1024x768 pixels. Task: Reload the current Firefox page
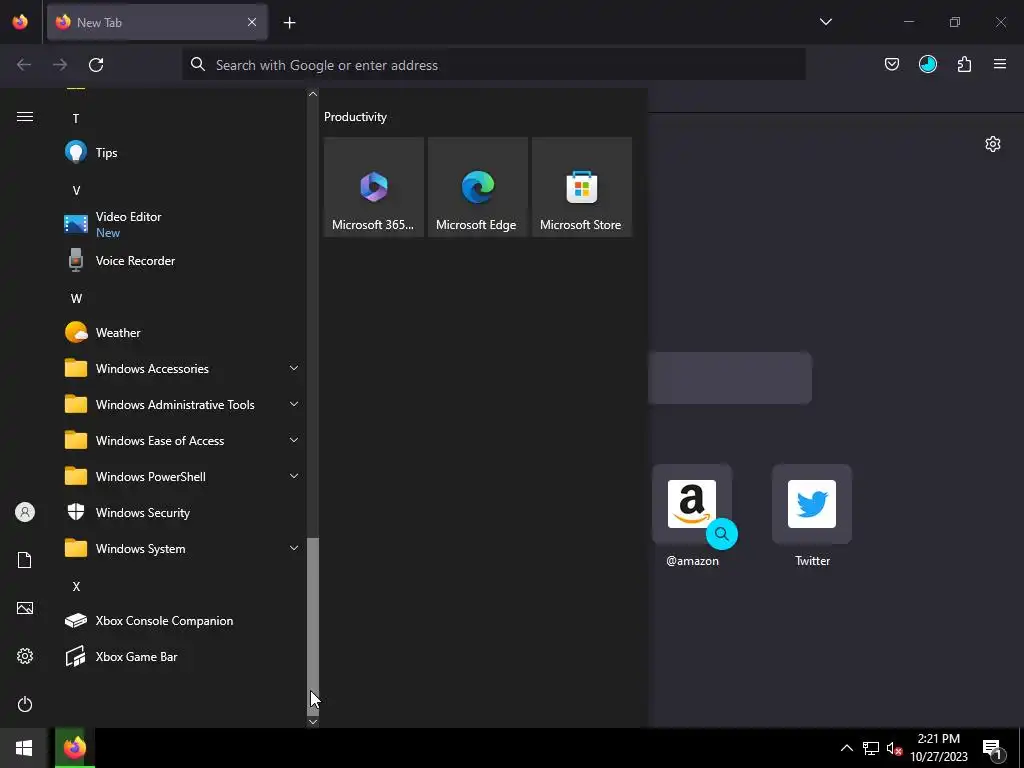pos(96,65)
